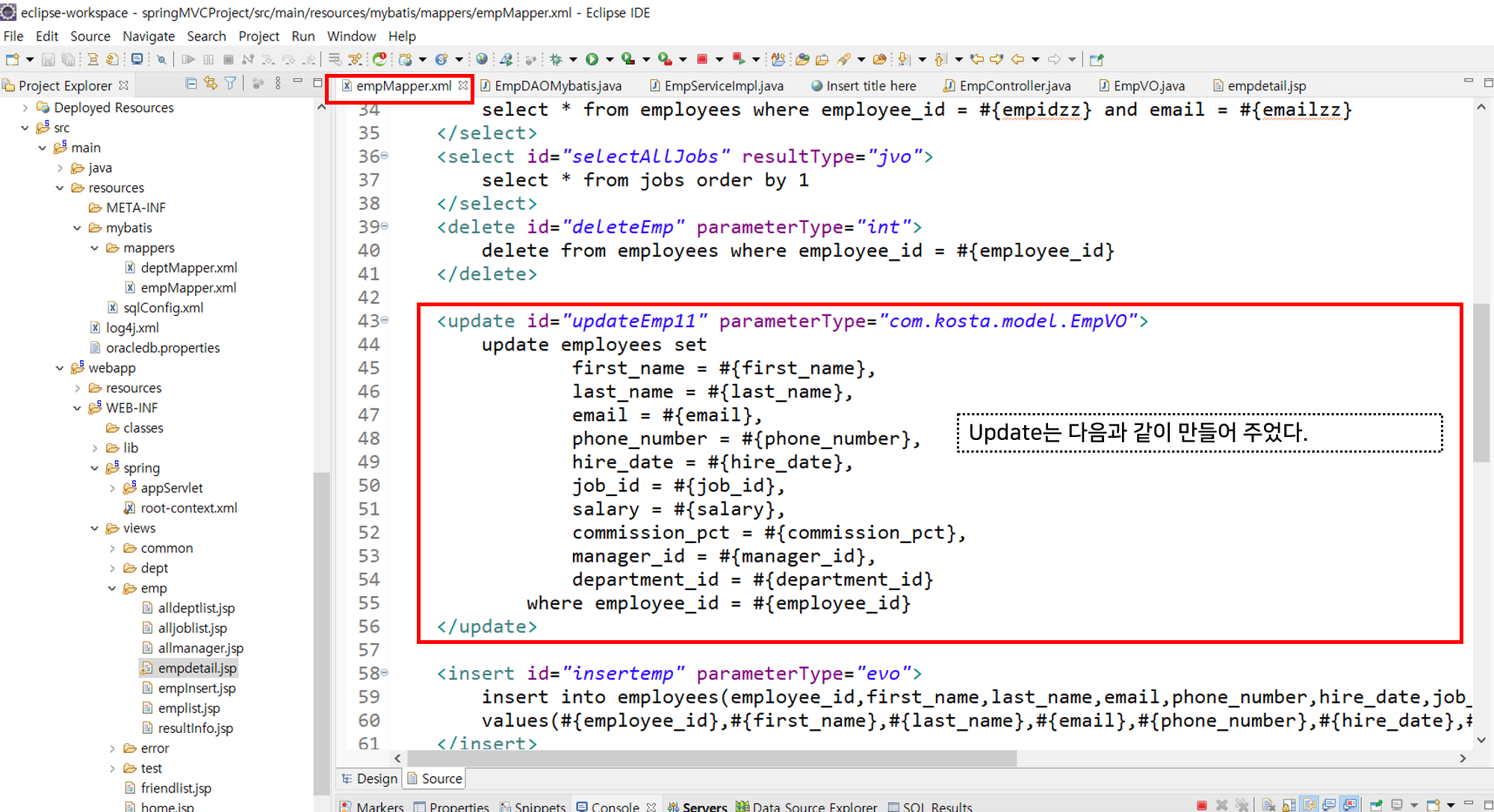Click the red Stop toolbar icon
1494x812 pixels.
pyautogui.click(x=701, y=59)
